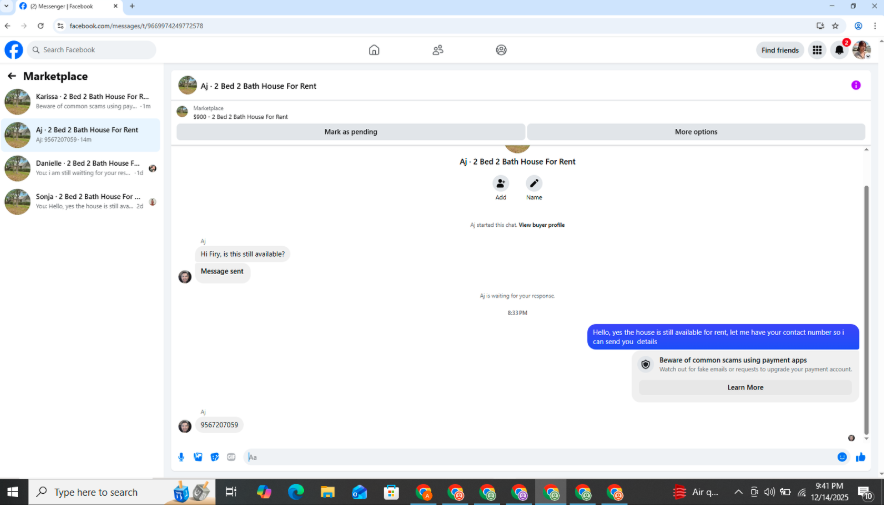Click the chat header listing thumbnail
Image resolution: width=884 pixels, height=505 pixels.
click(187, 86)
